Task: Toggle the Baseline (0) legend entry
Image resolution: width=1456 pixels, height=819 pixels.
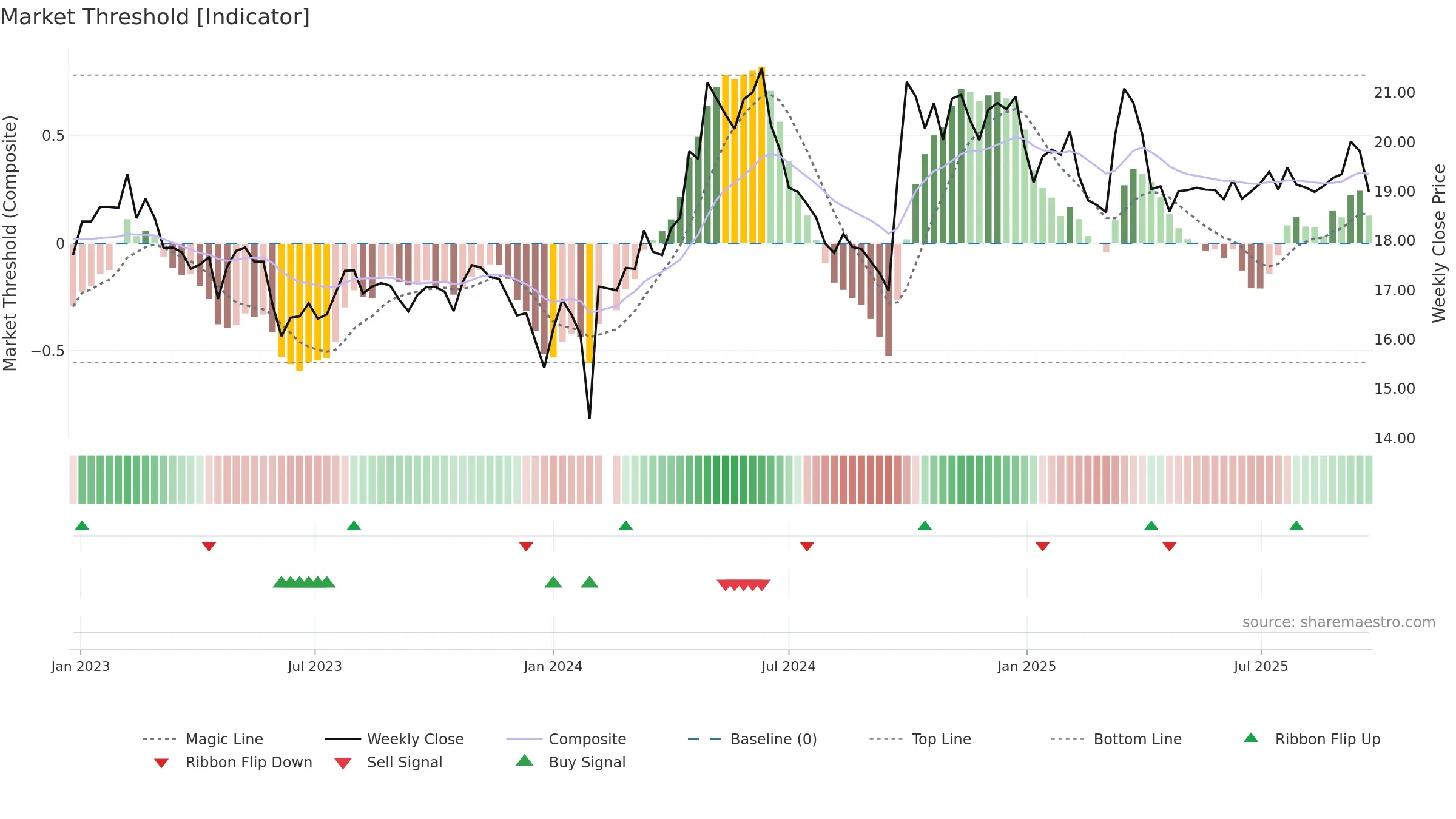Action: (752, 739)
